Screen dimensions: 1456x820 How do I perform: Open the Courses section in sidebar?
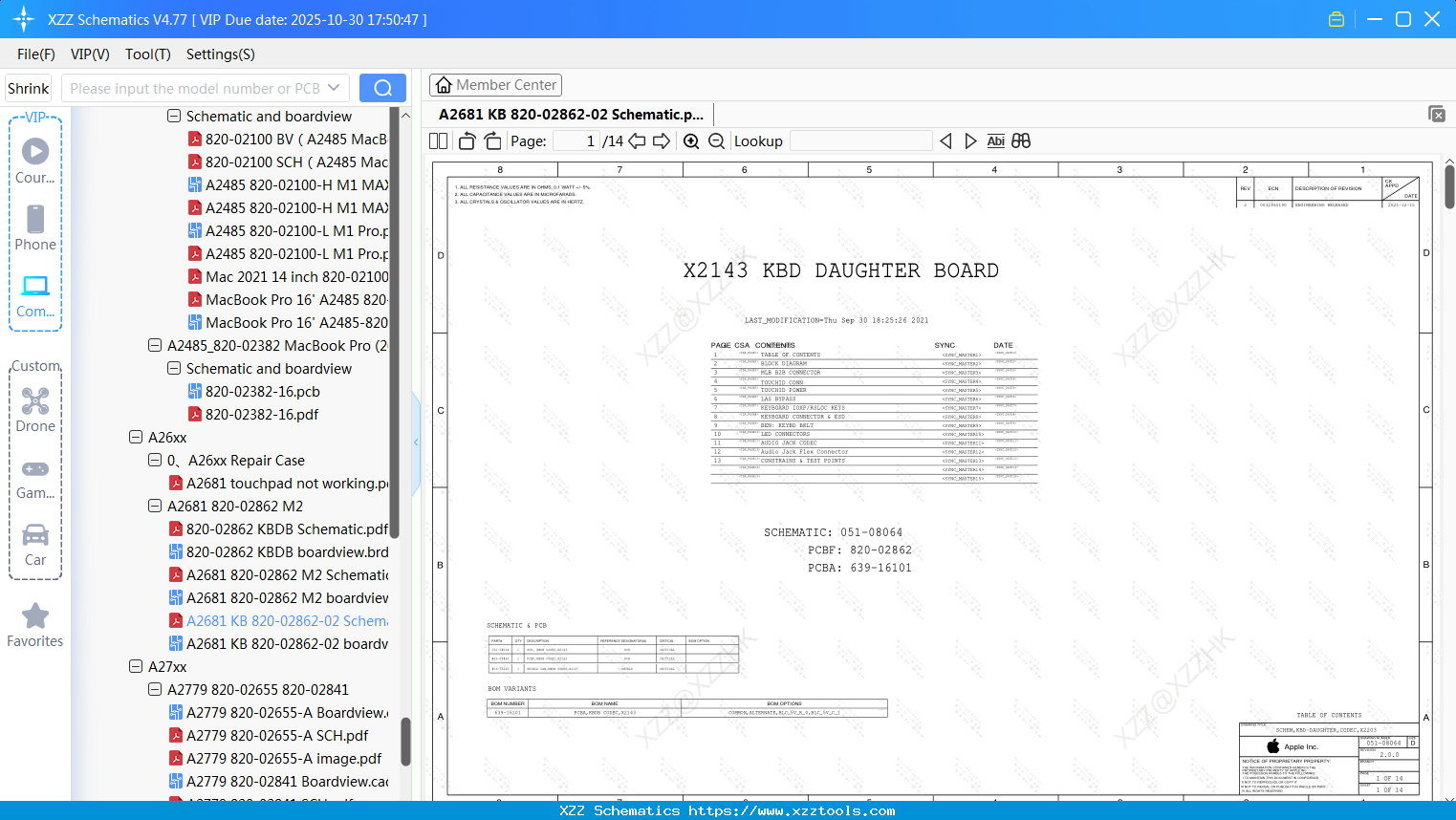(35, 161)
